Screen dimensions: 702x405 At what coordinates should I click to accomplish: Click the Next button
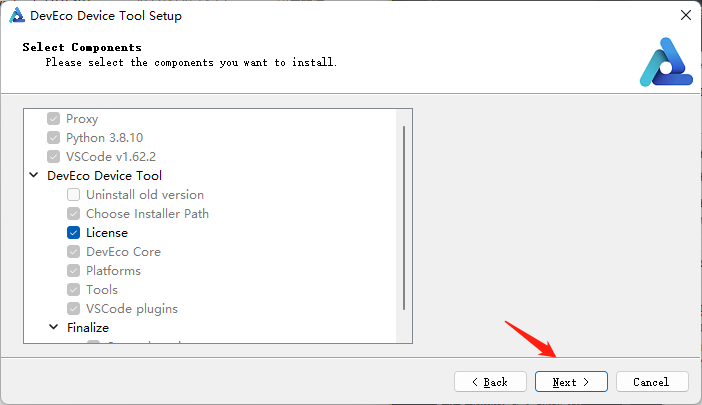pos(570,382)
